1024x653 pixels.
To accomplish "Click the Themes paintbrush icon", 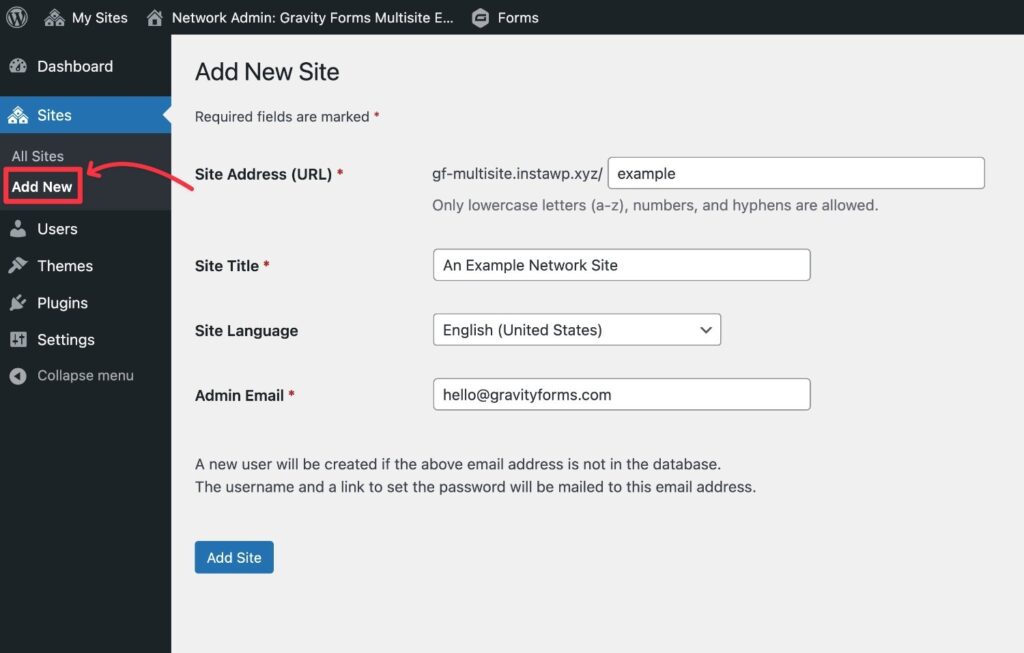I will 21,265.
